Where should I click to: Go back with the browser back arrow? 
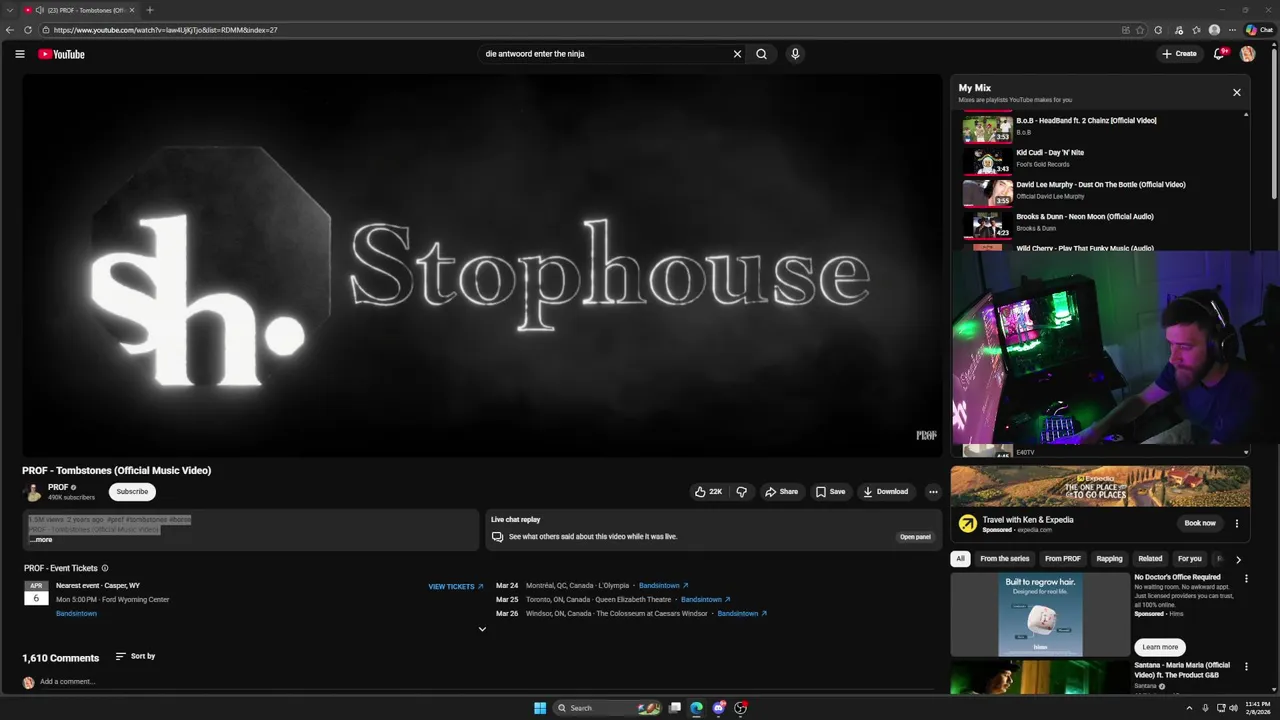(10, 30)
